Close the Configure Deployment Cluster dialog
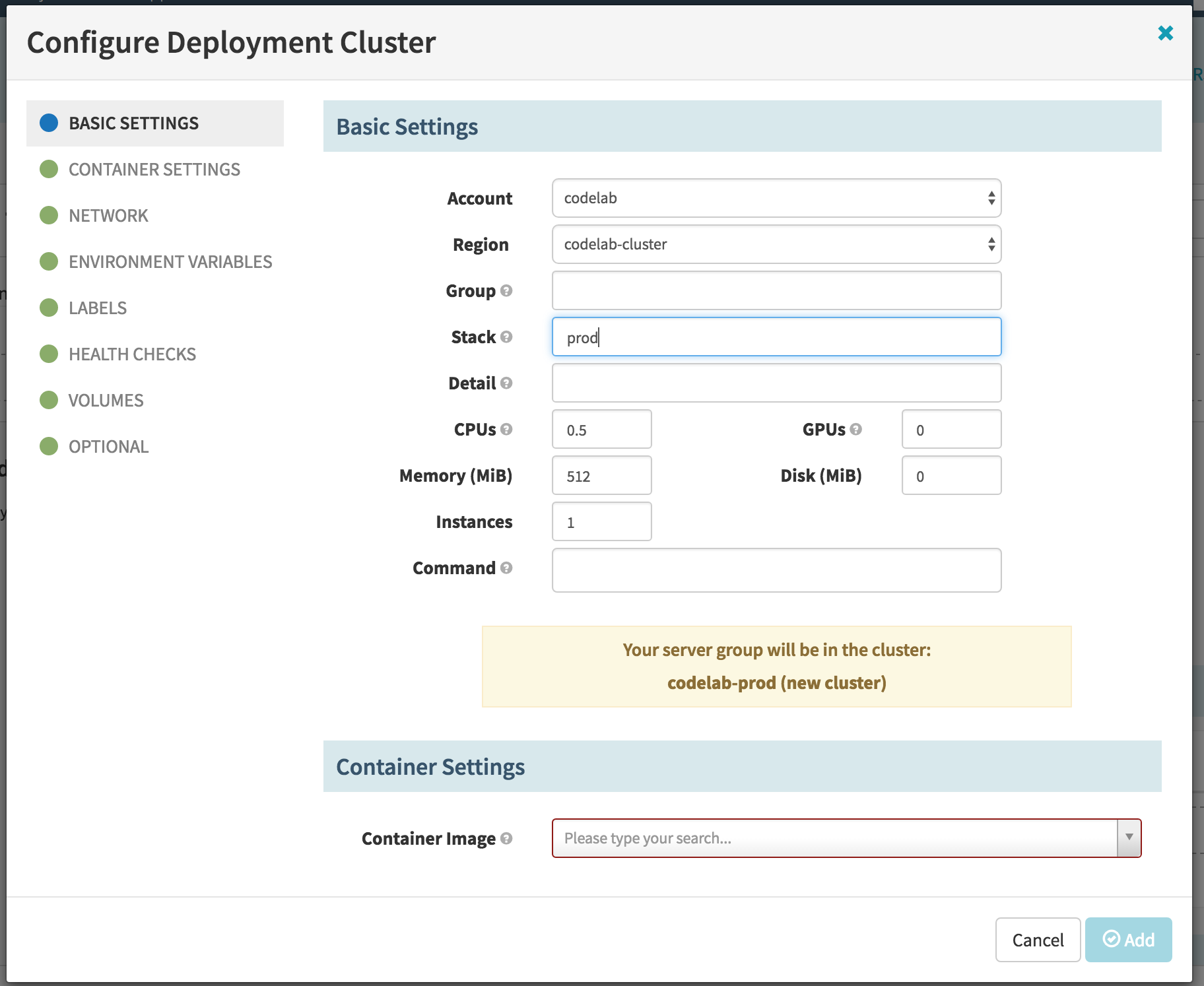1204x986 pixels. 1165,33
